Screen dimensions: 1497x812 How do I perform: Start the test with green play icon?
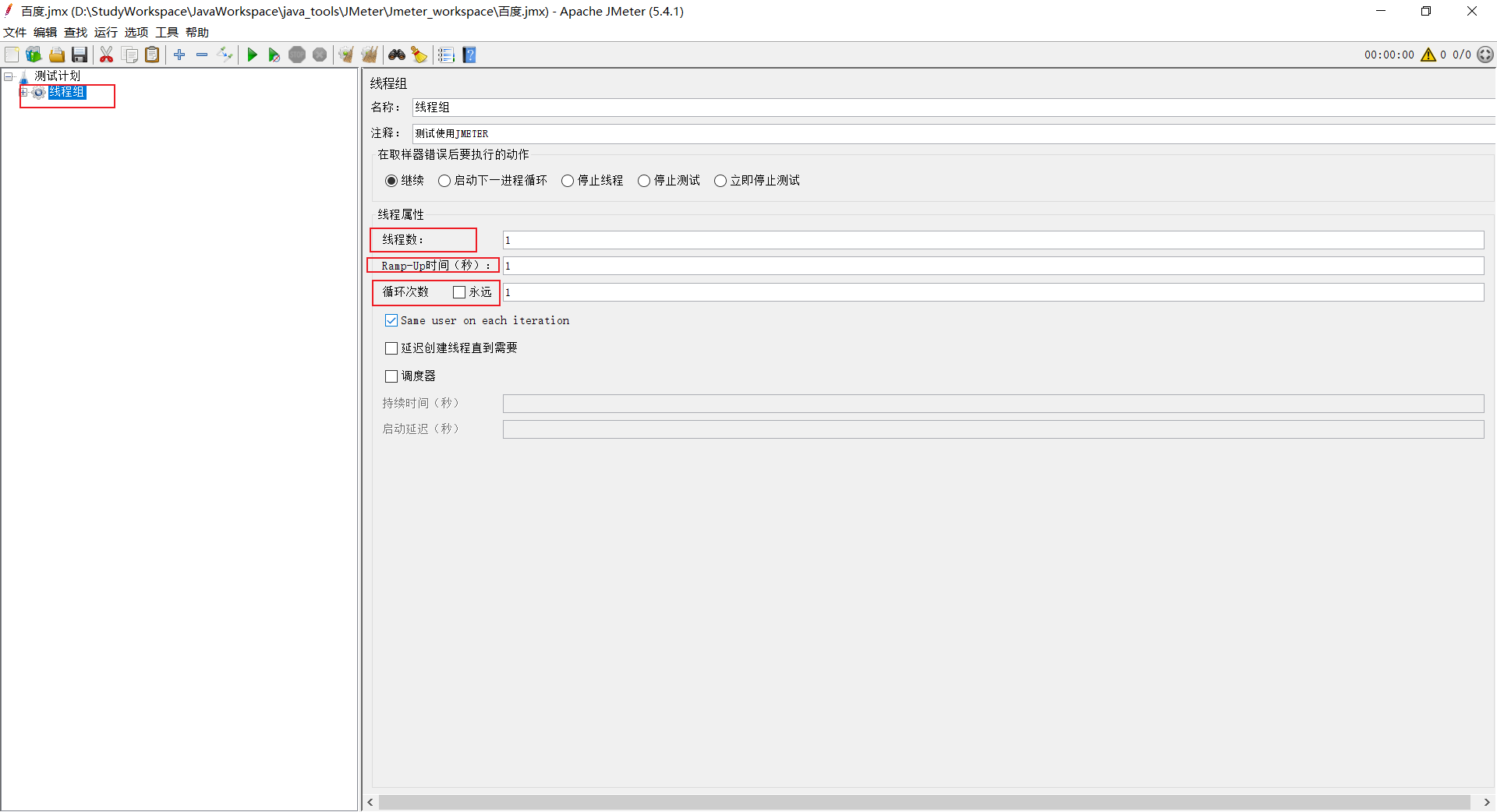(x=252, y=55)
